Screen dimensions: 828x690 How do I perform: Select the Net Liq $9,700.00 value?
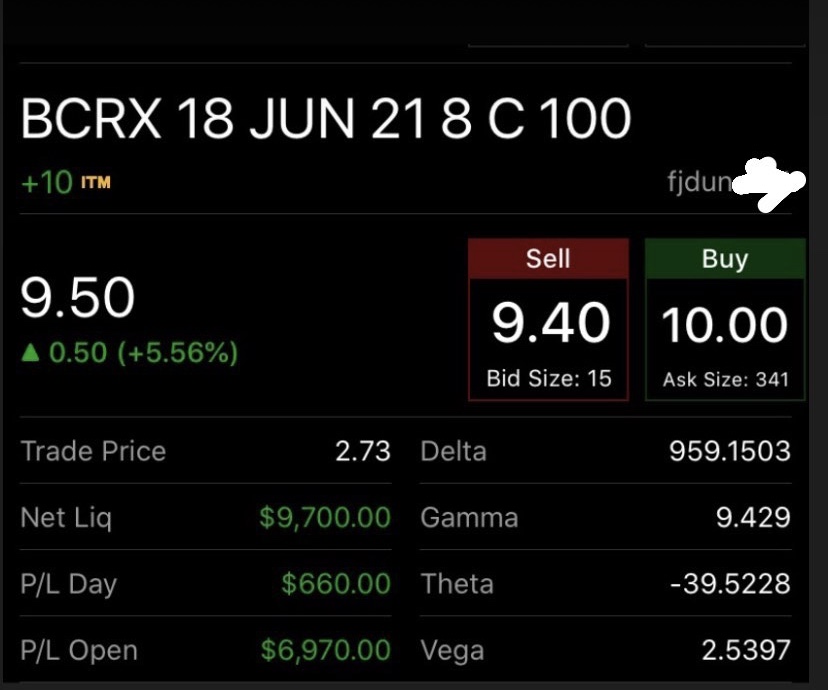pyautogui.click(x=325, y=517)
